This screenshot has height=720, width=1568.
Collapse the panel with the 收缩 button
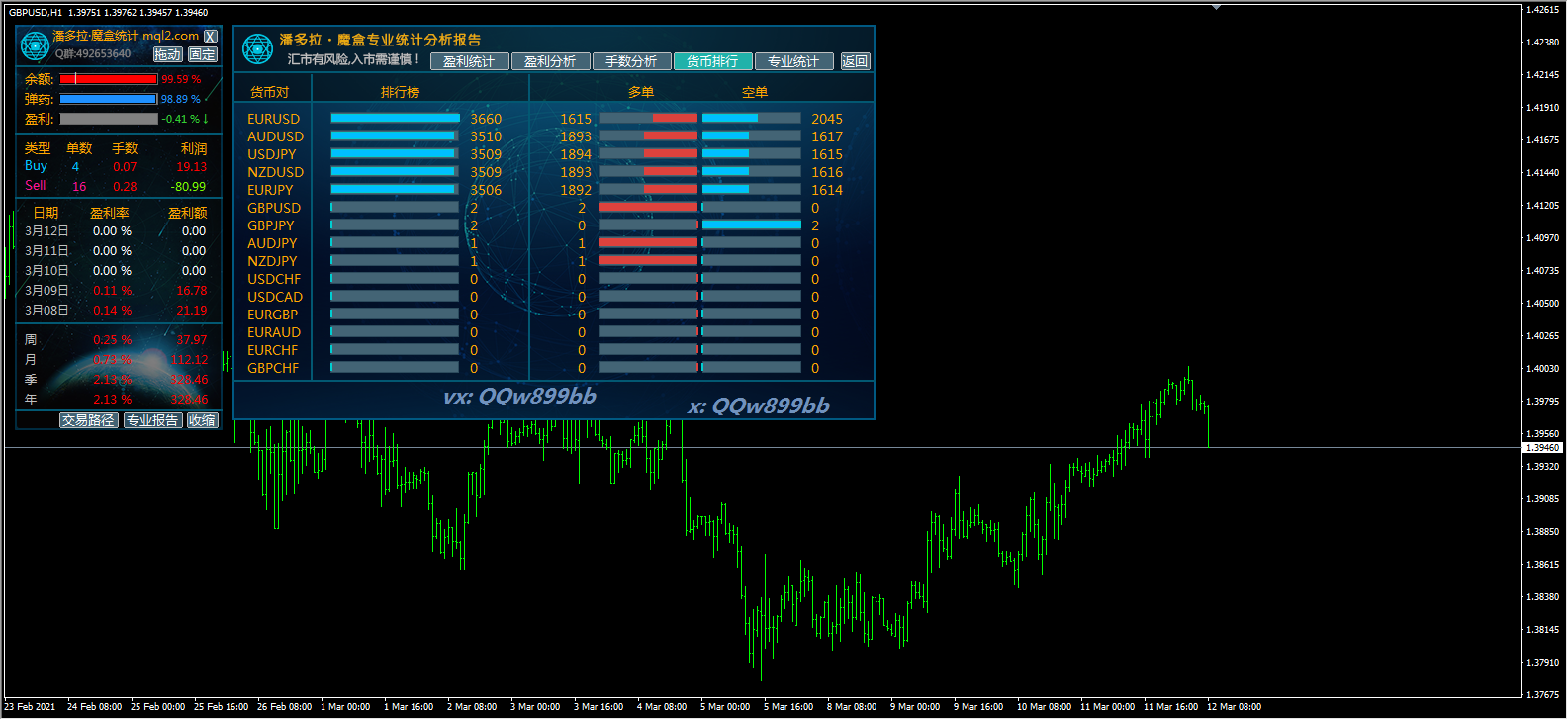click(203, 420)
